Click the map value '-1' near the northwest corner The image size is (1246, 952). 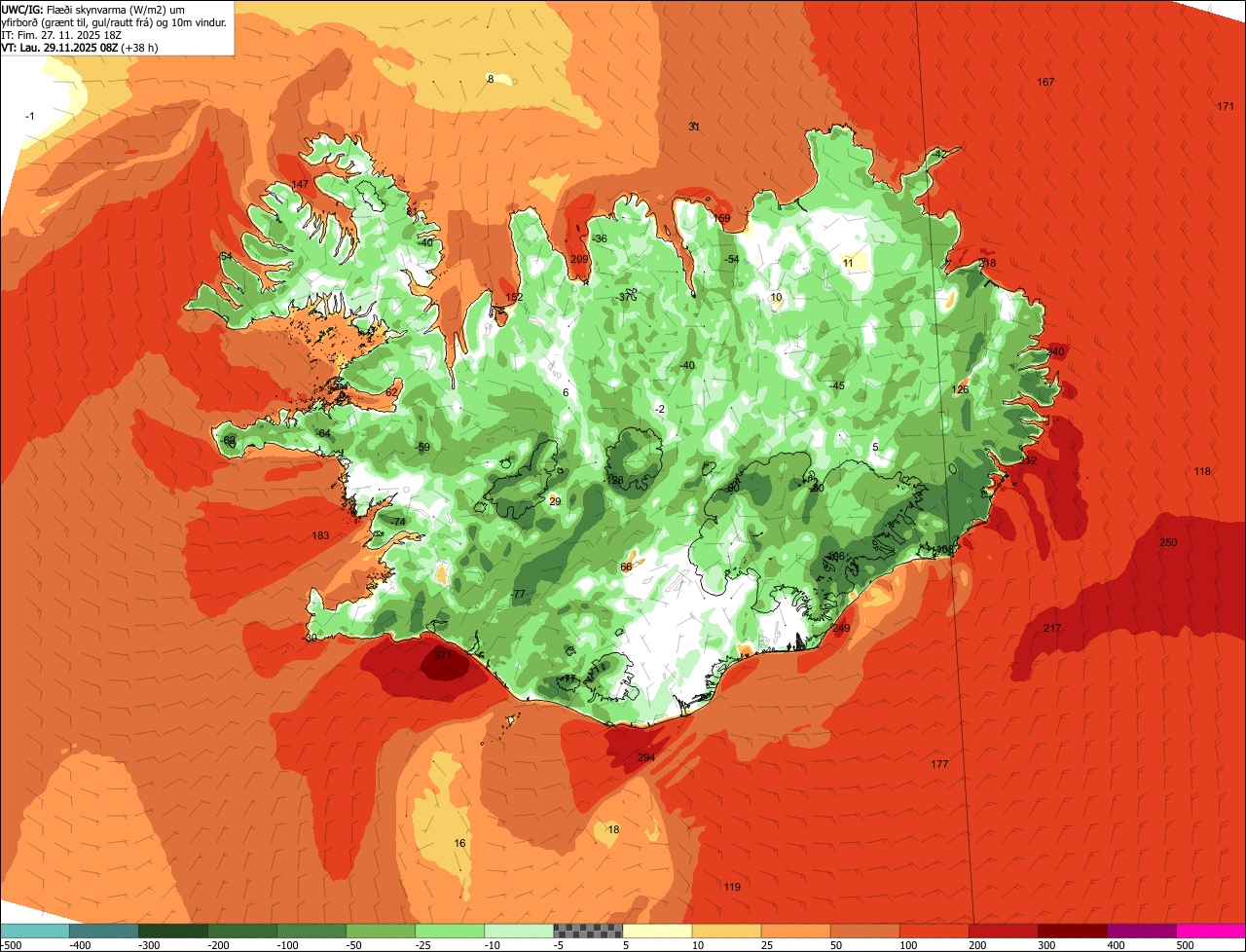(29, 116)
